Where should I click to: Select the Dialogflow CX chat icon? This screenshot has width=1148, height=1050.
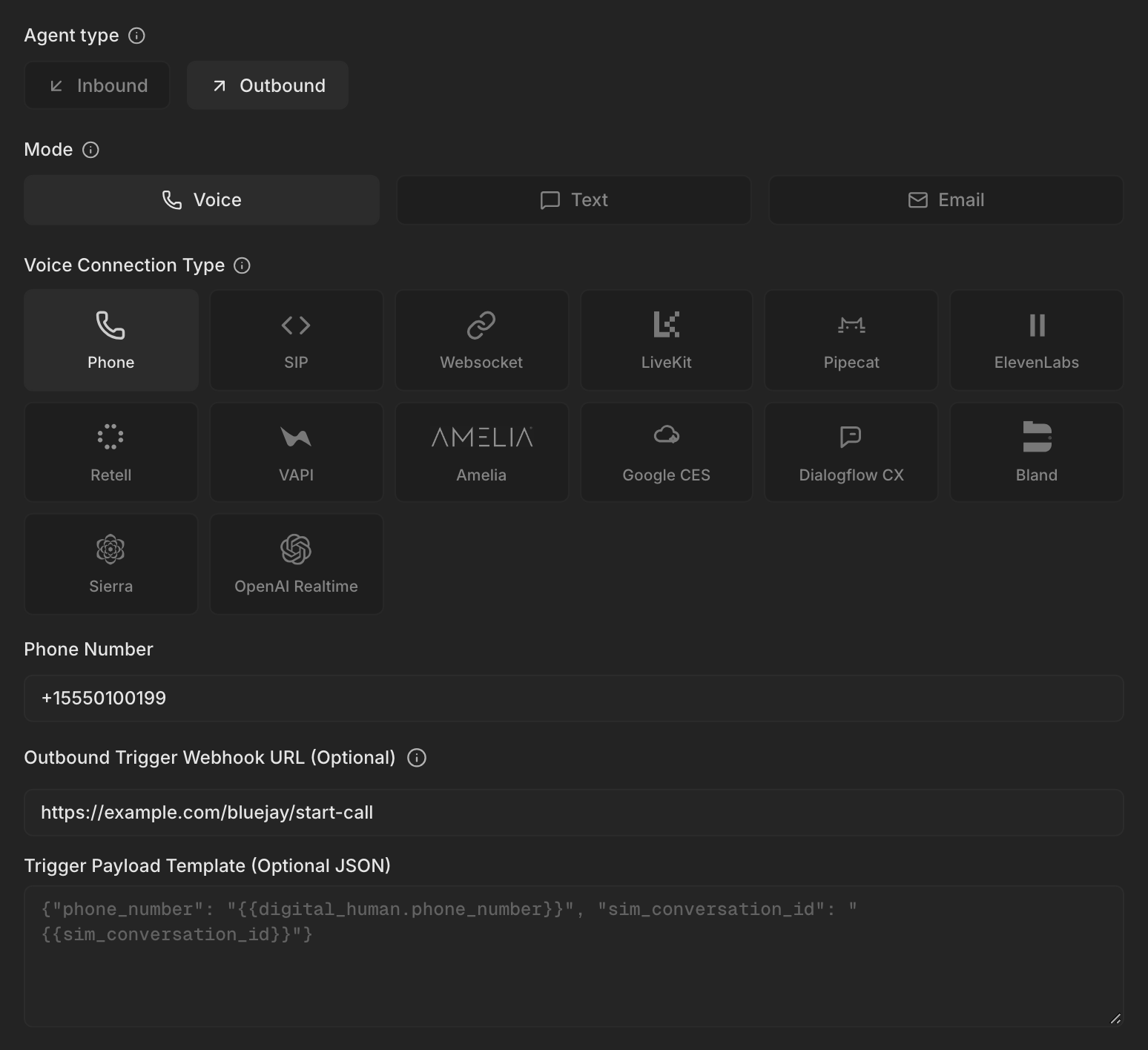(x=851, y=437)
